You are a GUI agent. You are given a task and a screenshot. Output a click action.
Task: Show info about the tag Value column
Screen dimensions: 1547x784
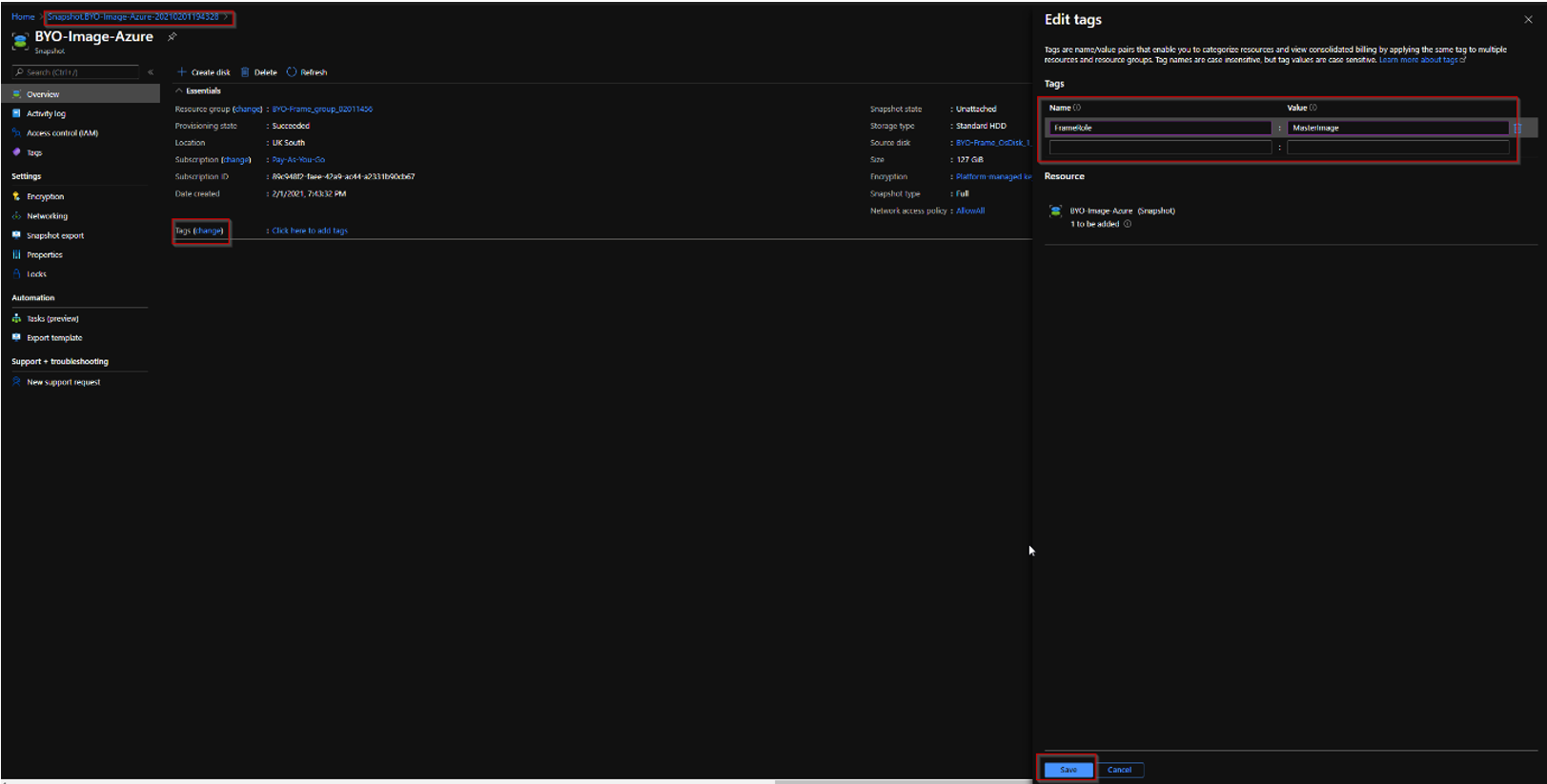pos(1313,108)
